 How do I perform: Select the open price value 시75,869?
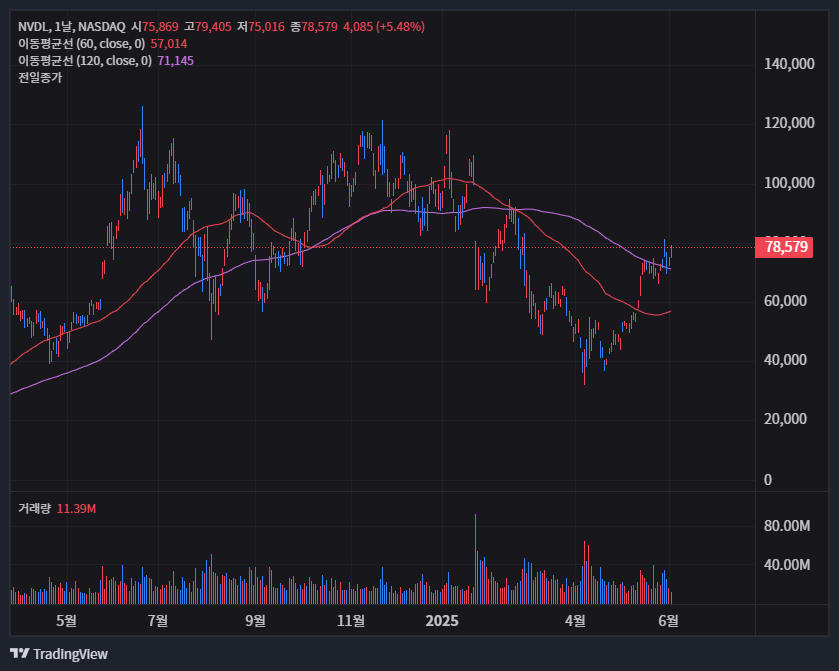(155, 27)
